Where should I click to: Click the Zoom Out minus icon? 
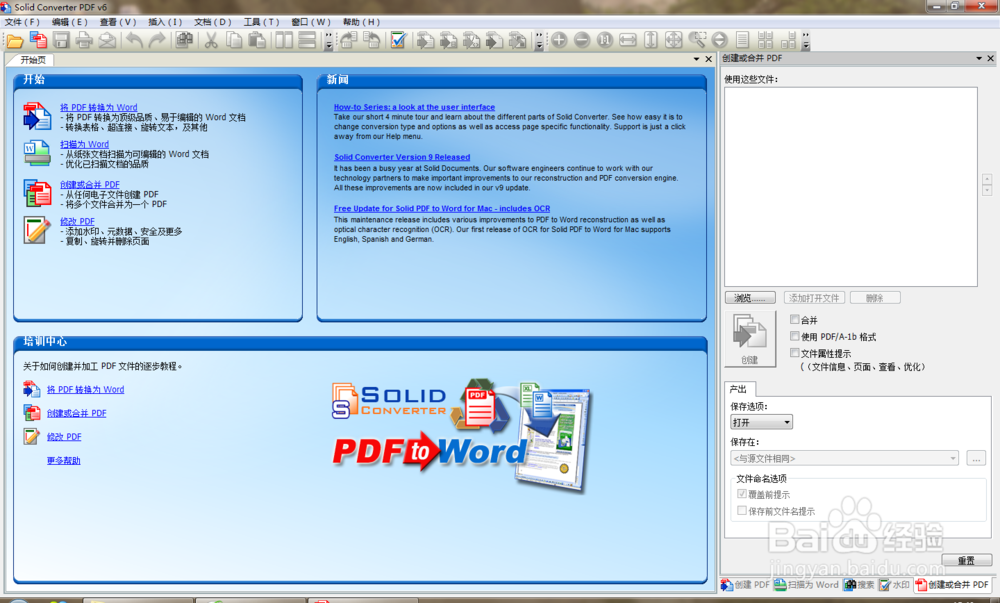point(582,40)
